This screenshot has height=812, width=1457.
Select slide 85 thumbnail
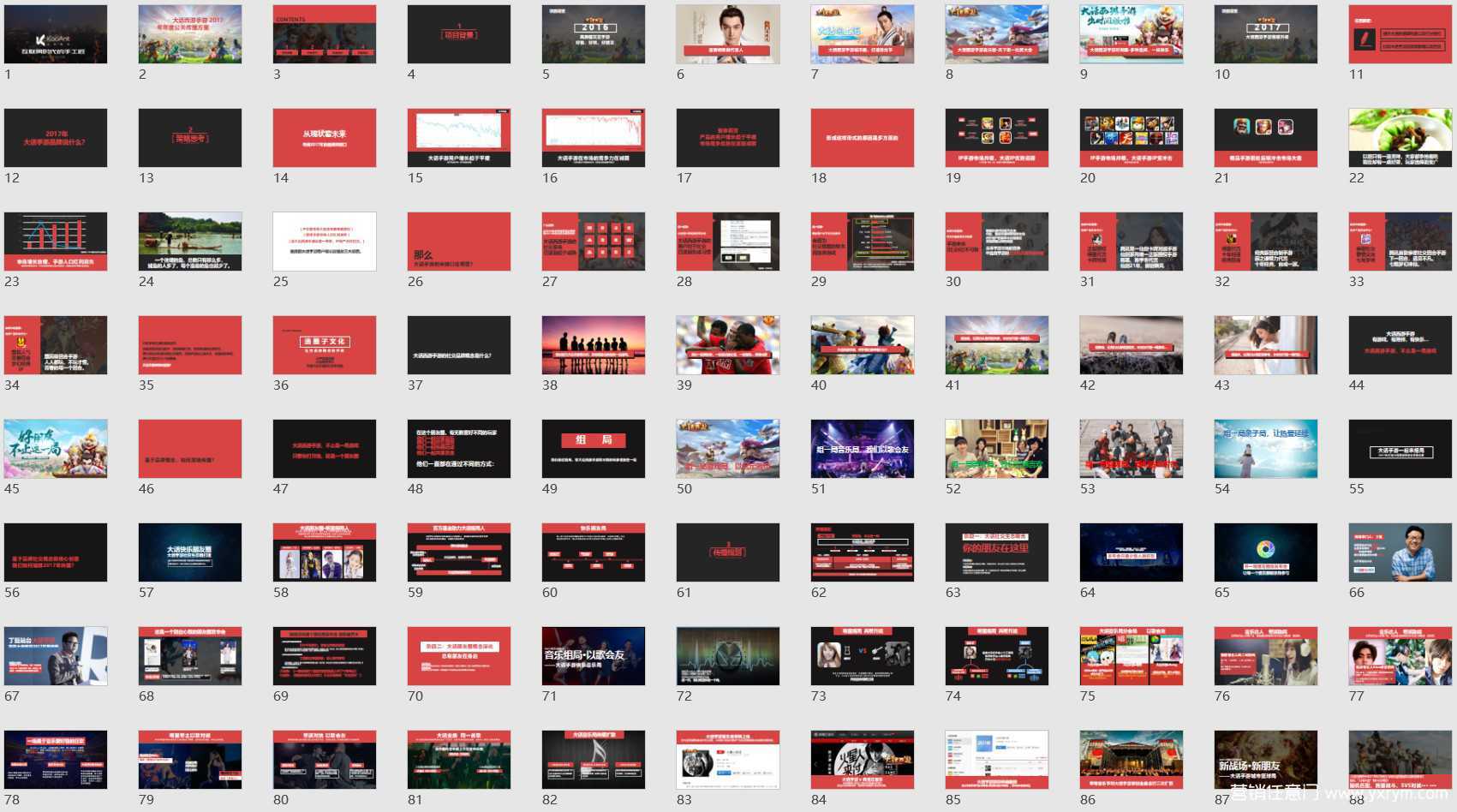(x=997, y=760)
